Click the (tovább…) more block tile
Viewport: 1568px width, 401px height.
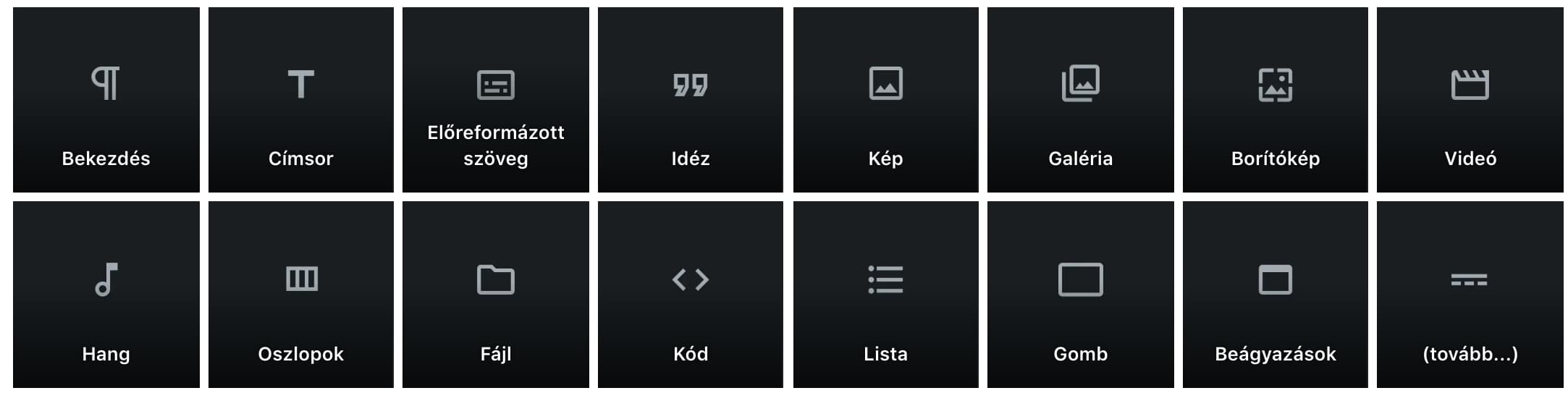click(x=1470, y=295)
